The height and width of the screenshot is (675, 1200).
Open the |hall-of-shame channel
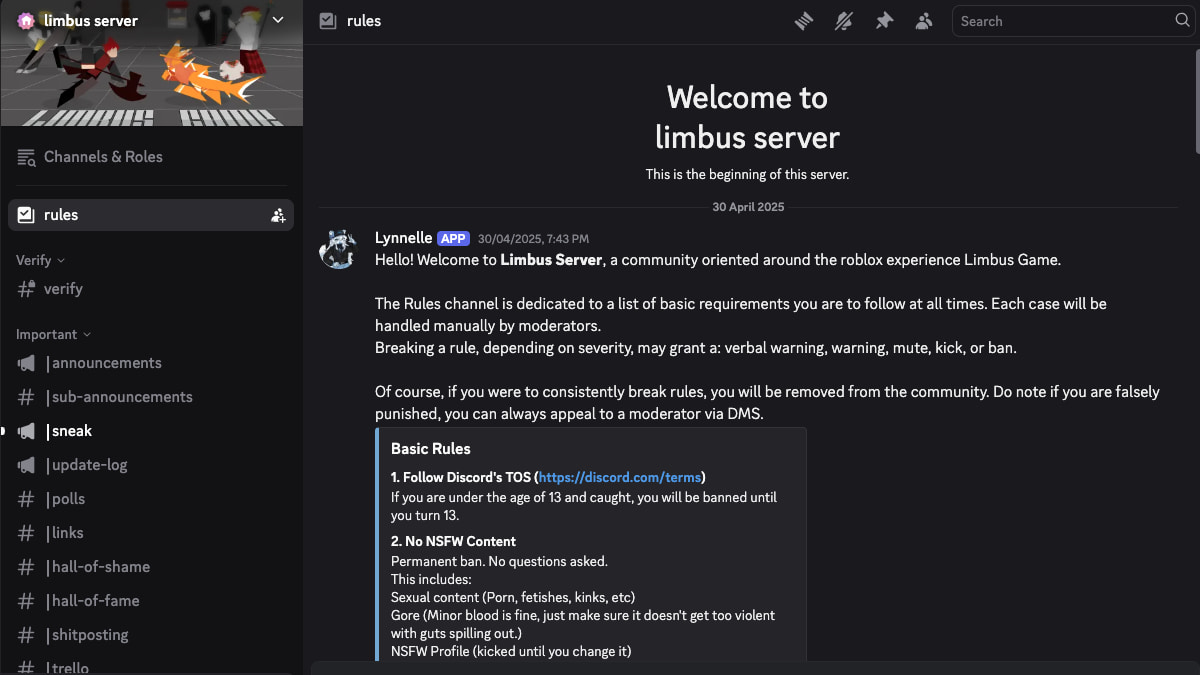[151, 567]
